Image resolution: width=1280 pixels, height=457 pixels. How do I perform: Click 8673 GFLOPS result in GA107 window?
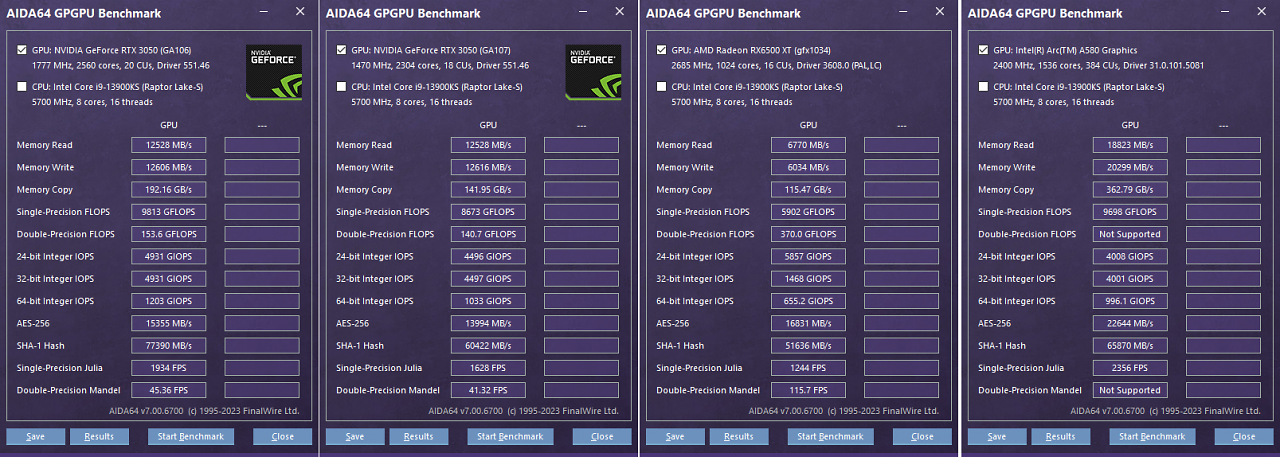click(x=488, y=212)
